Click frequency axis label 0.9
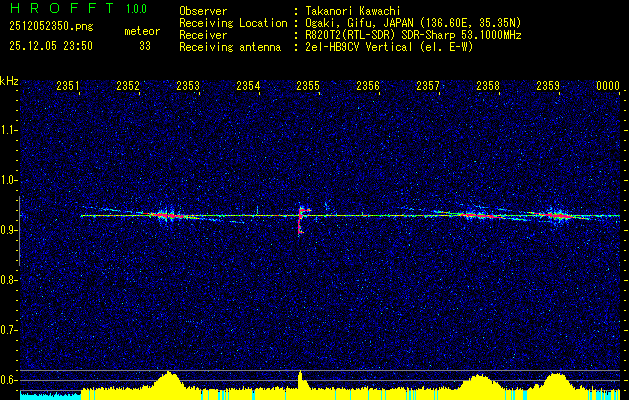 click(x=8, y=230)
